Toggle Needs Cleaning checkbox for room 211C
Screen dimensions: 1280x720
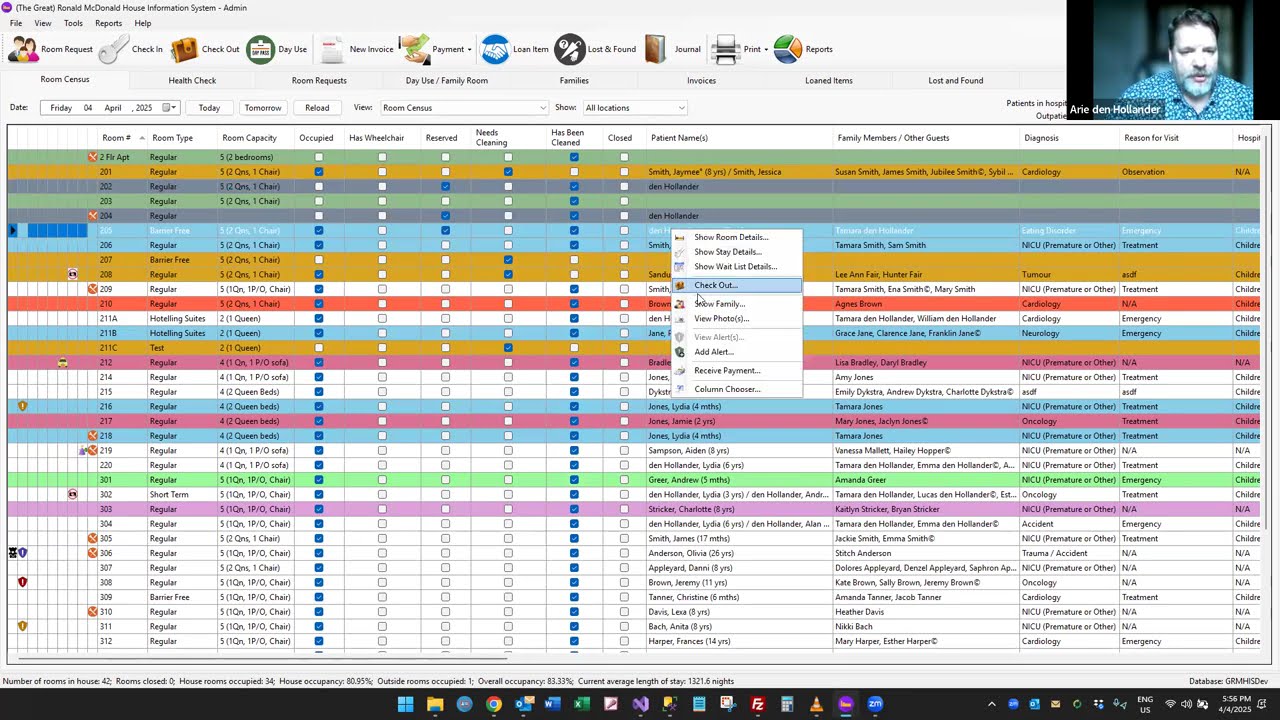508,348
